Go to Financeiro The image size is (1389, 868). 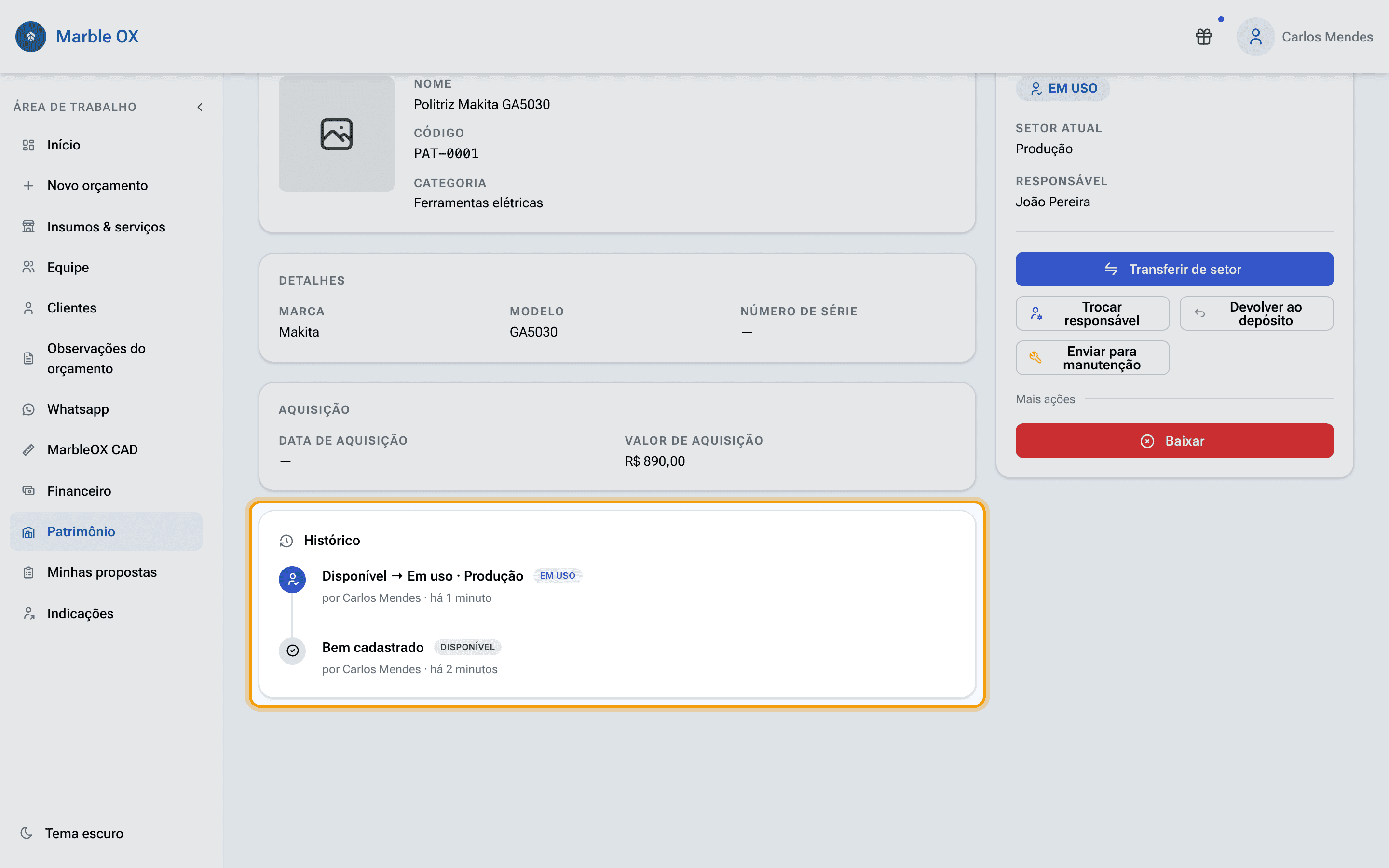pyautogui.click(x=106, y=491)
